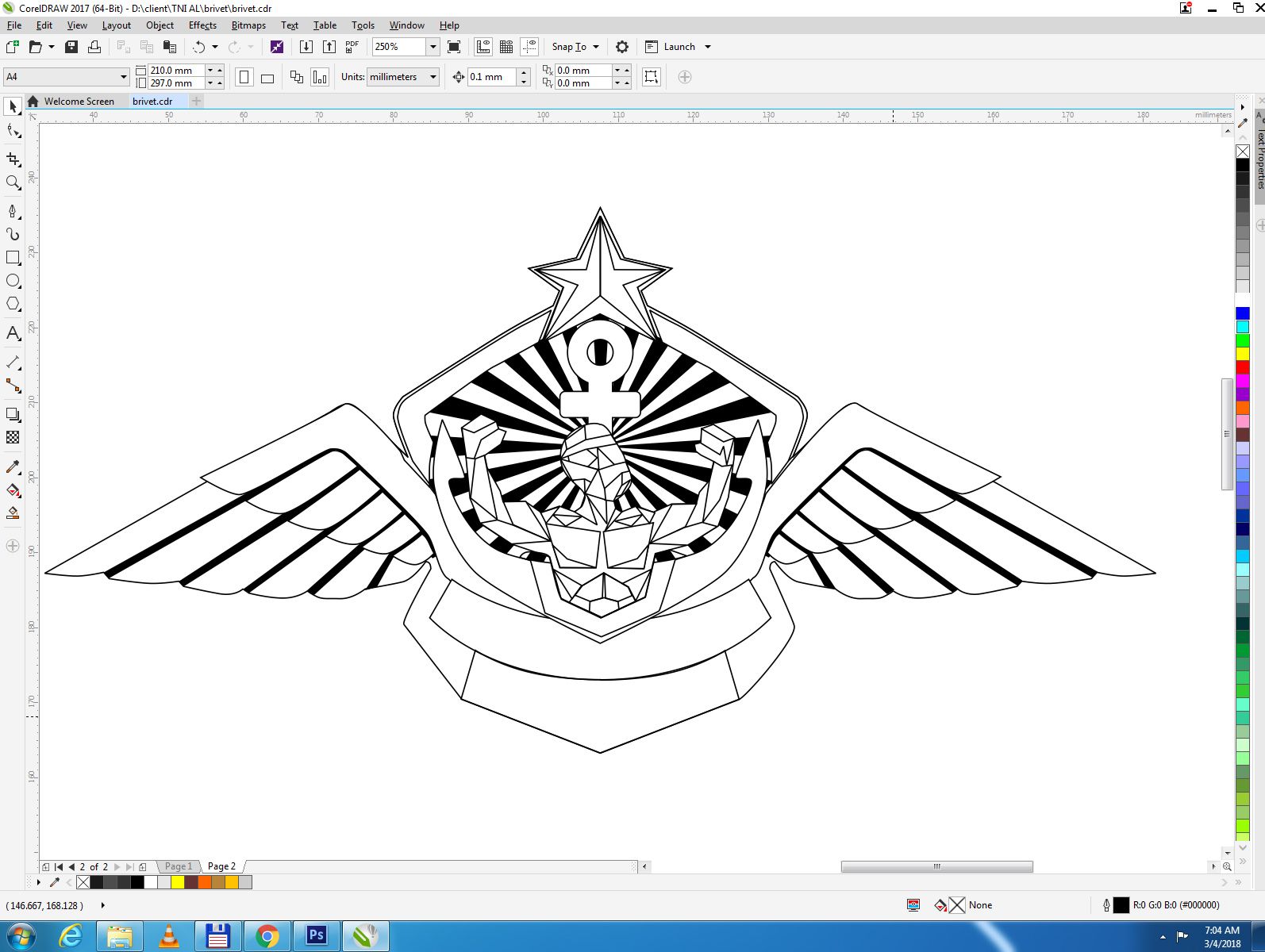This screenshot has width=1265, height=952.
Task: Expand coordinates flyout arrow in status bar
Action: click(103, 905)
